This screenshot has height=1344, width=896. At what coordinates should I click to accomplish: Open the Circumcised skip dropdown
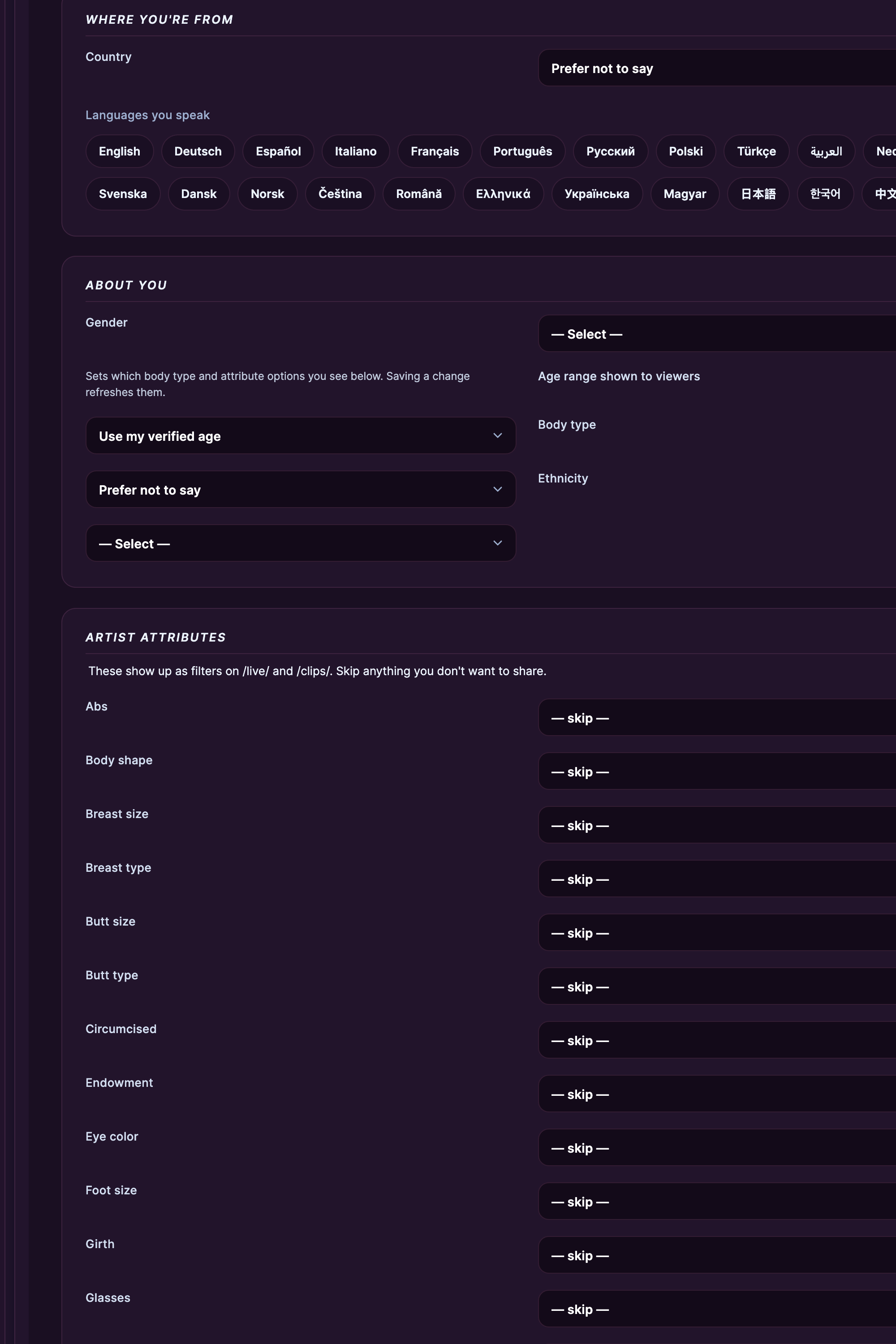[717, 1040]
